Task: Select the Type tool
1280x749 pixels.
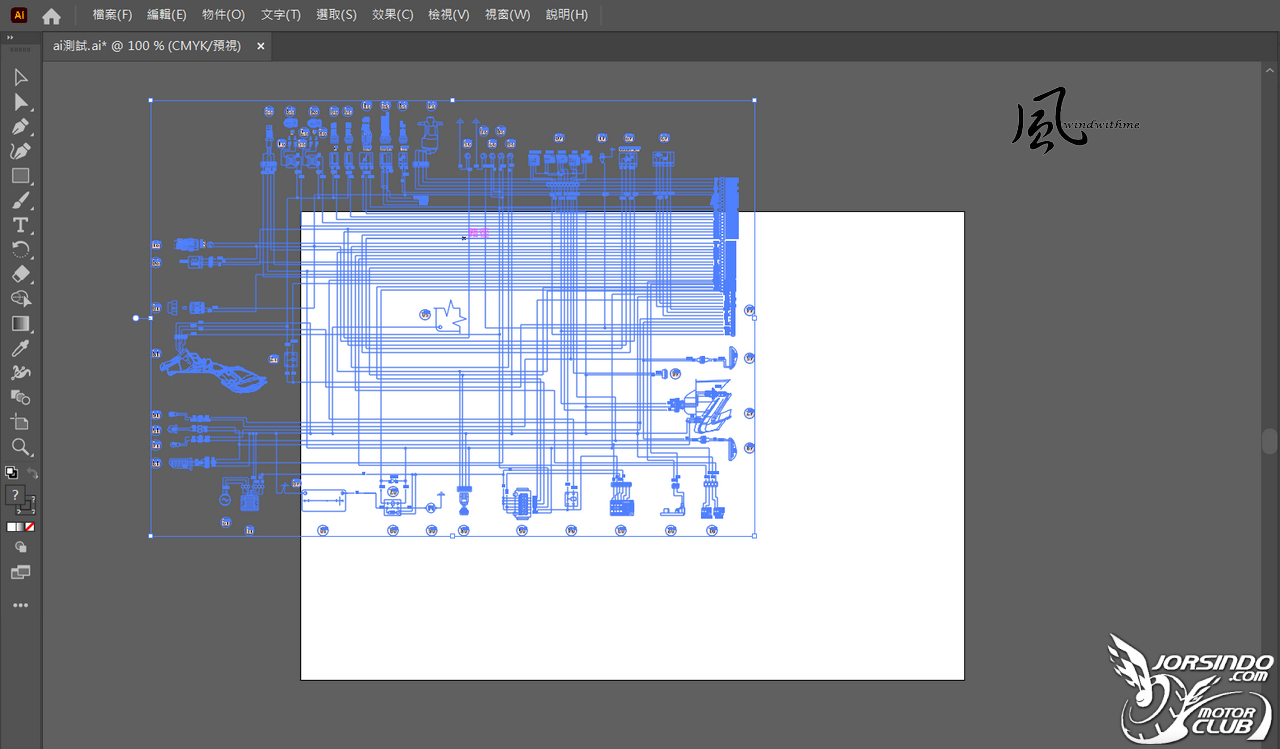Action: [20, 225]
